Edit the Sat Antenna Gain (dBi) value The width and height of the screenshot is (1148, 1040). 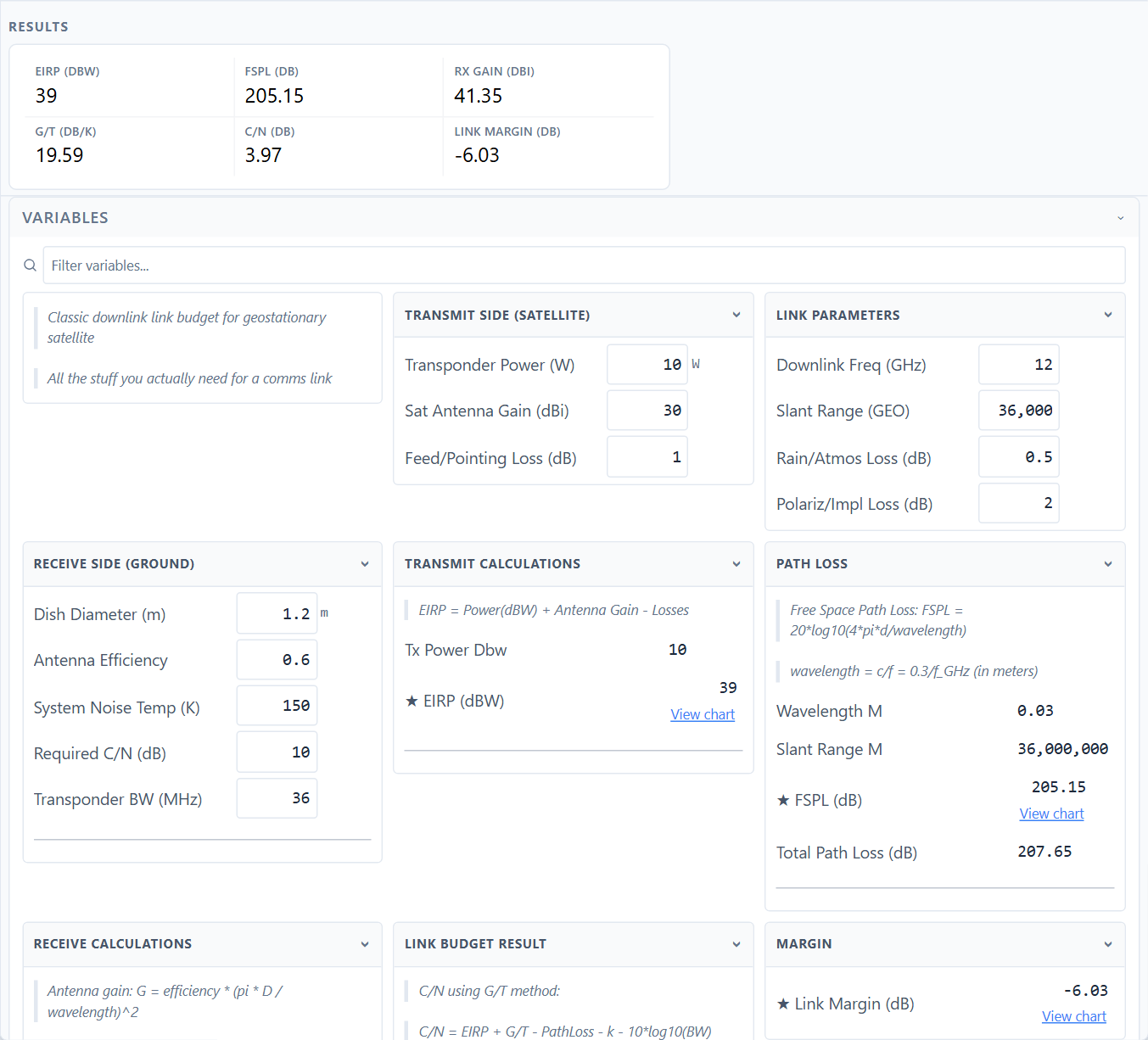[x=647, y=411]
